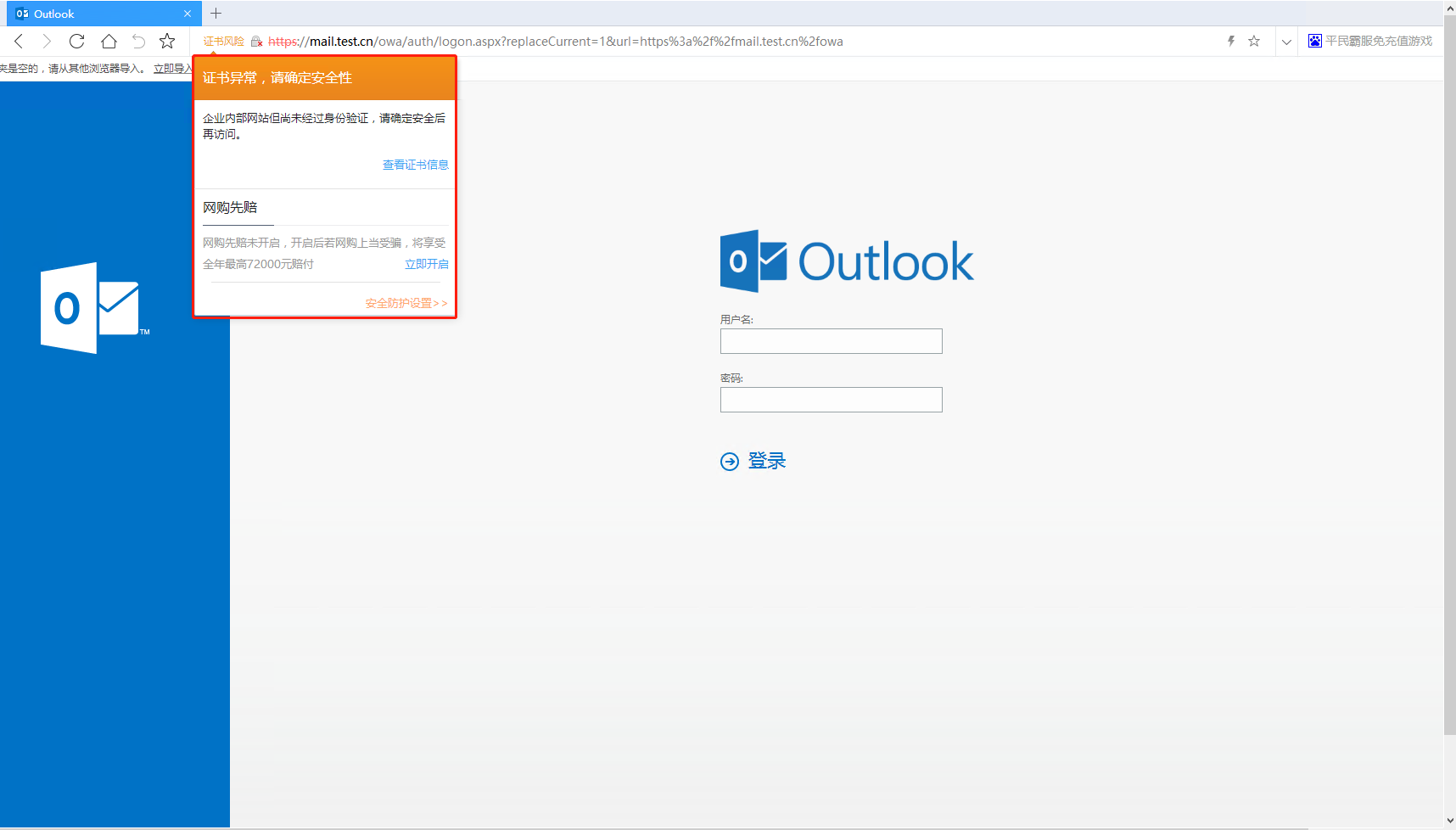Click the 企业内部网站但尚未经过身份验证 warning text
This screenshot has width=1456, height=830.
click(x=324, y=126)
